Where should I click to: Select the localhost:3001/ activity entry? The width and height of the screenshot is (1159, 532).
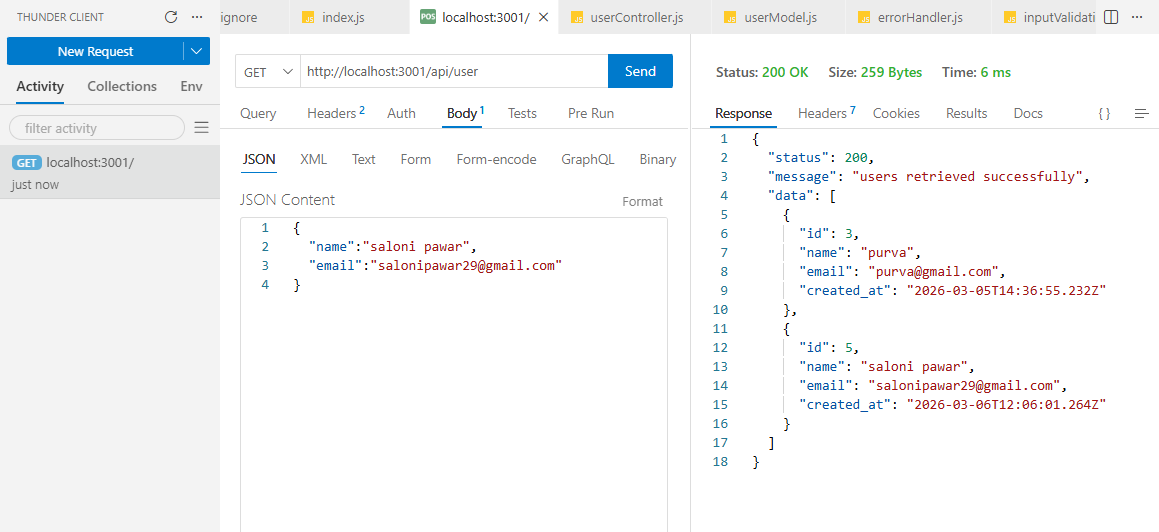click(x=109, y=172)
